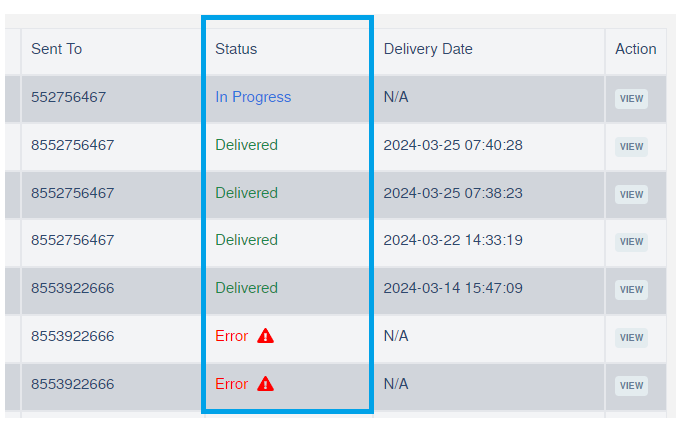Open VIEW for the In Progress message
The height and width of the screenshot is (431, 682).
coord(631,99)
